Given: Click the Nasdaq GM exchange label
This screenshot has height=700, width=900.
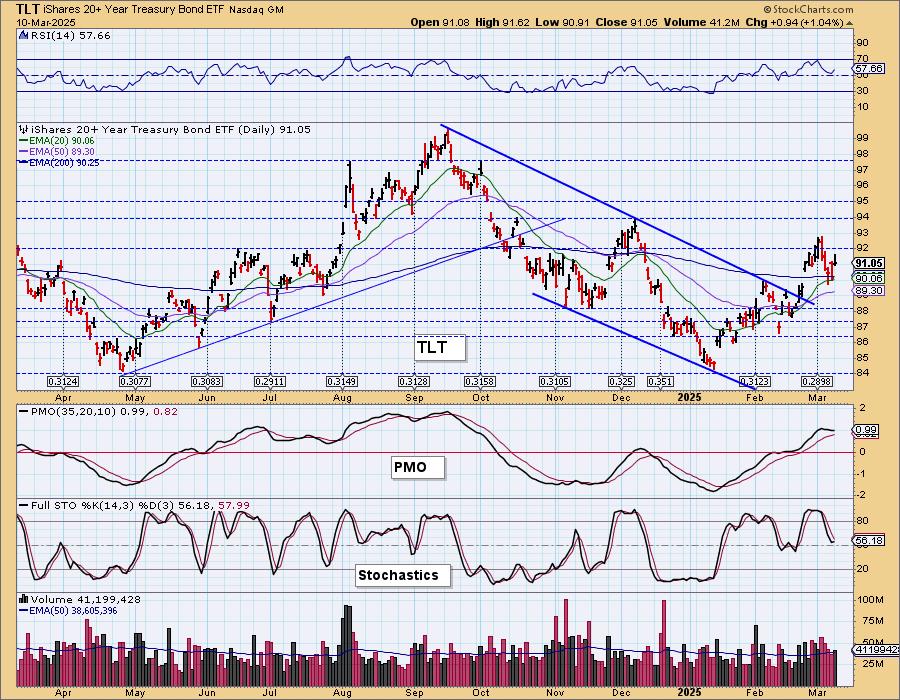Looking at the screenshot, I should point(256,10).
